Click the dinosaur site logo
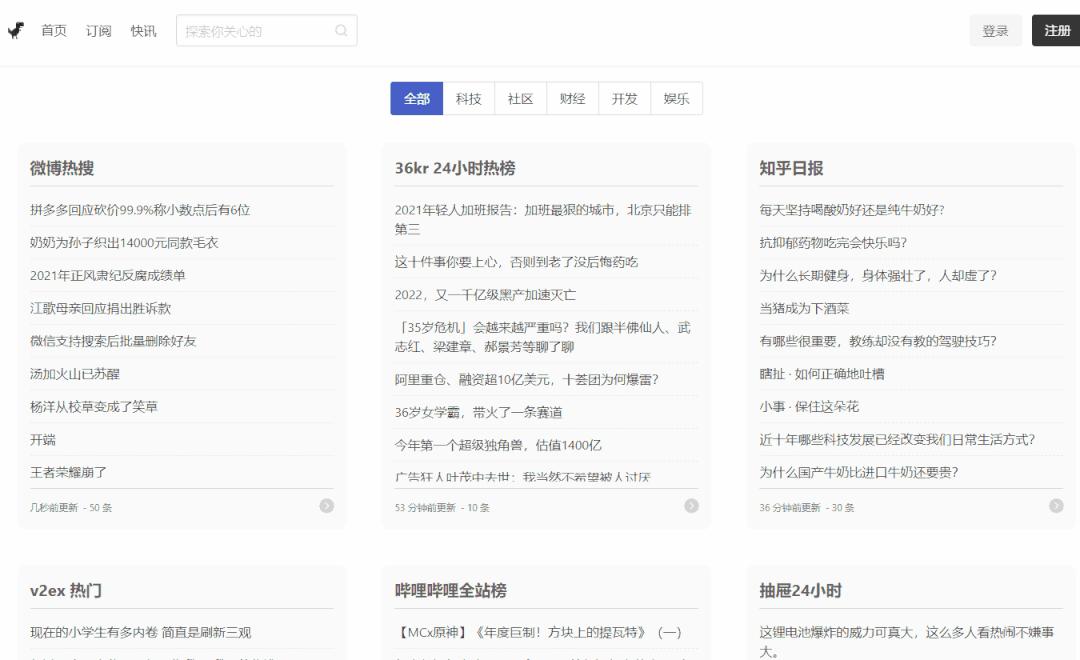The image size is (1080, 660). coord(14,30)
